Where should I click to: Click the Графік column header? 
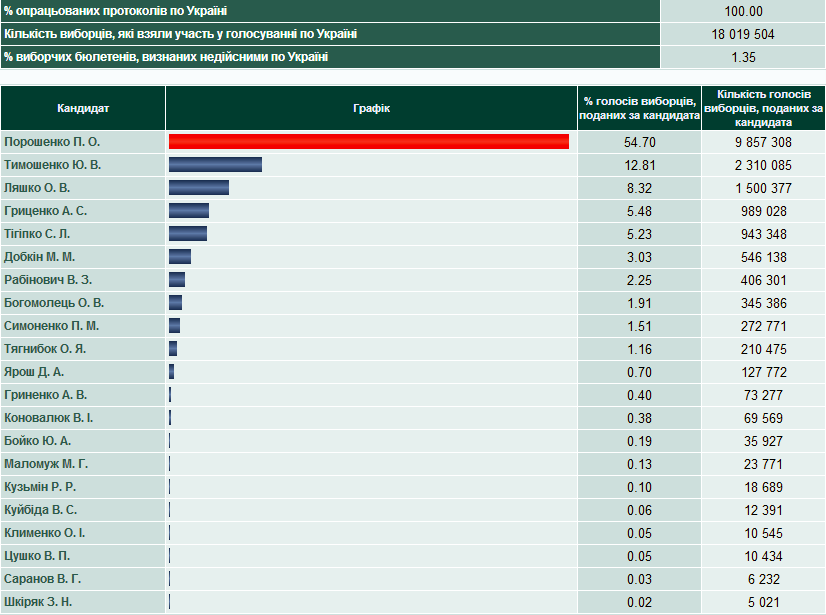coord(371,108)
